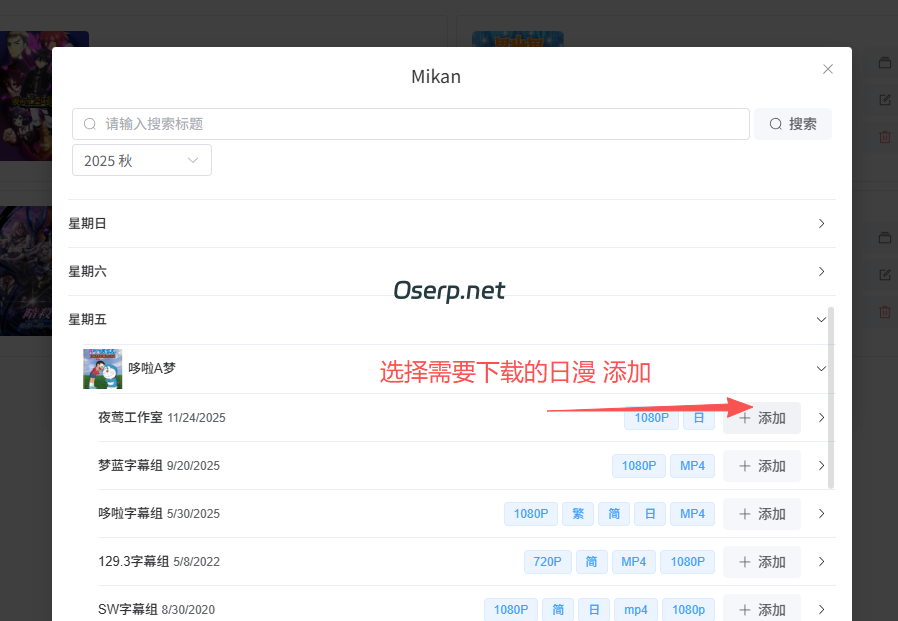Add the 夜莺工作室 release via 添加

coord(761,418)
